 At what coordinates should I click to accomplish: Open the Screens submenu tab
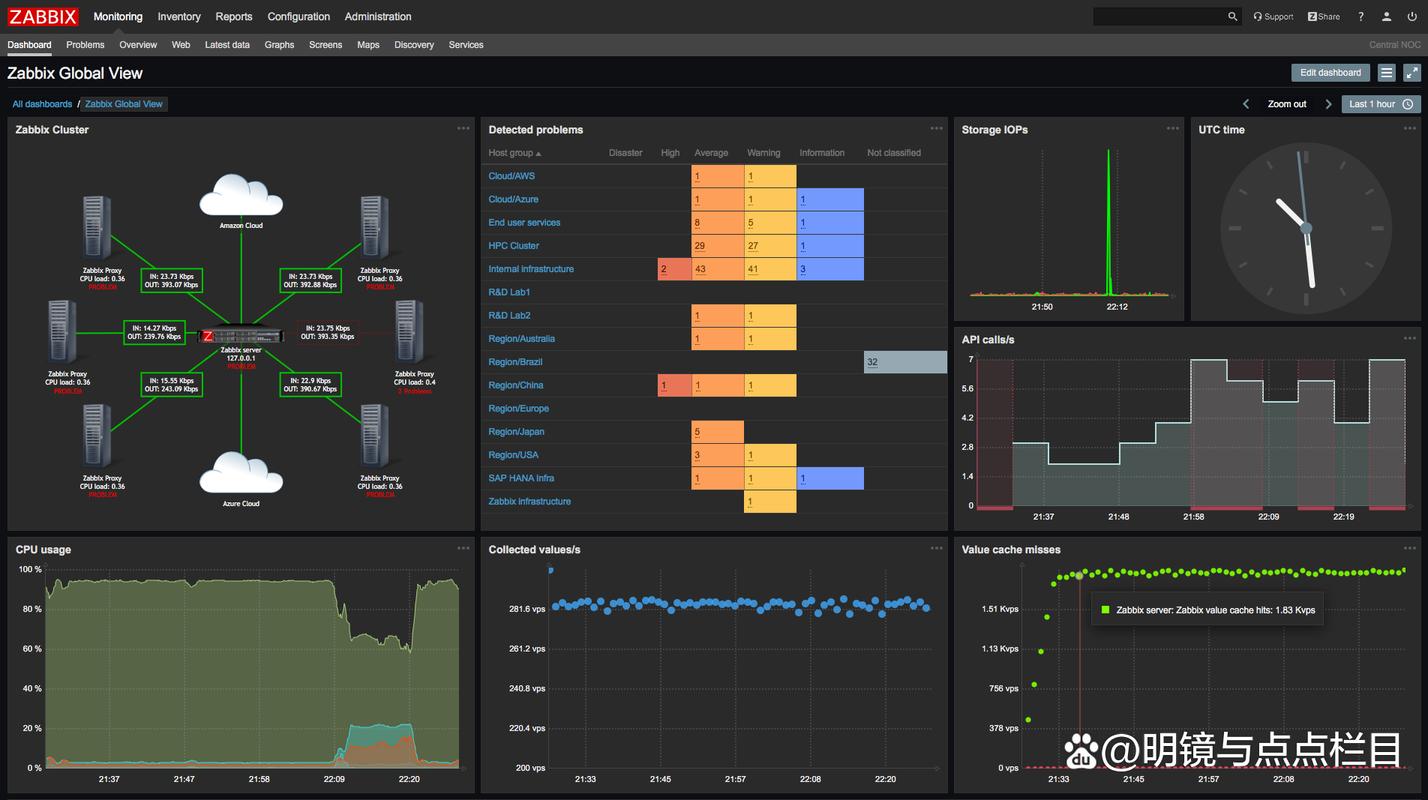[325, 45]
